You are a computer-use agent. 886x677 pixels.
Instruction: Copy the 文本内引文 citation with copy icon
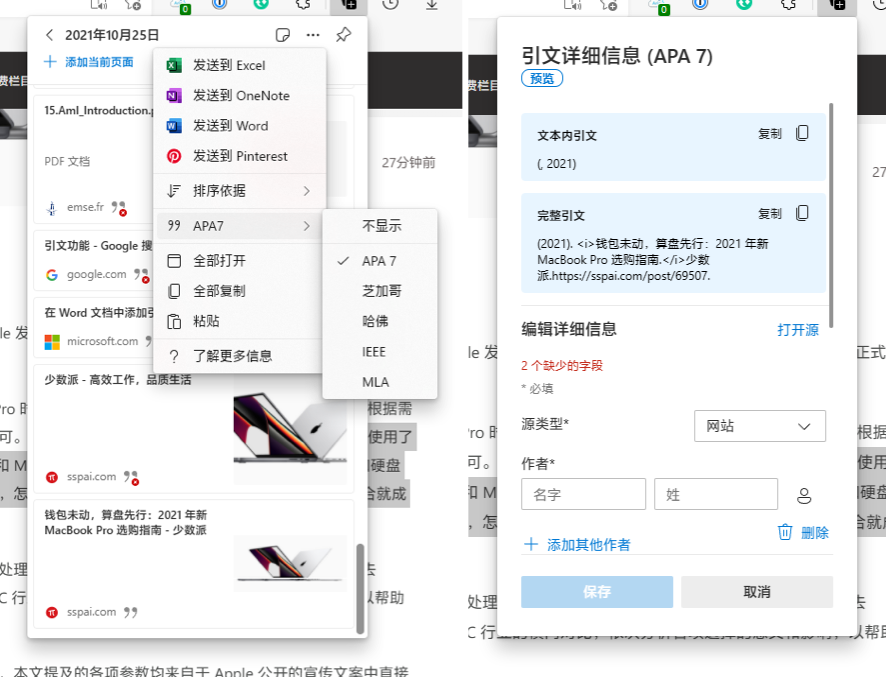coord(802,133)
